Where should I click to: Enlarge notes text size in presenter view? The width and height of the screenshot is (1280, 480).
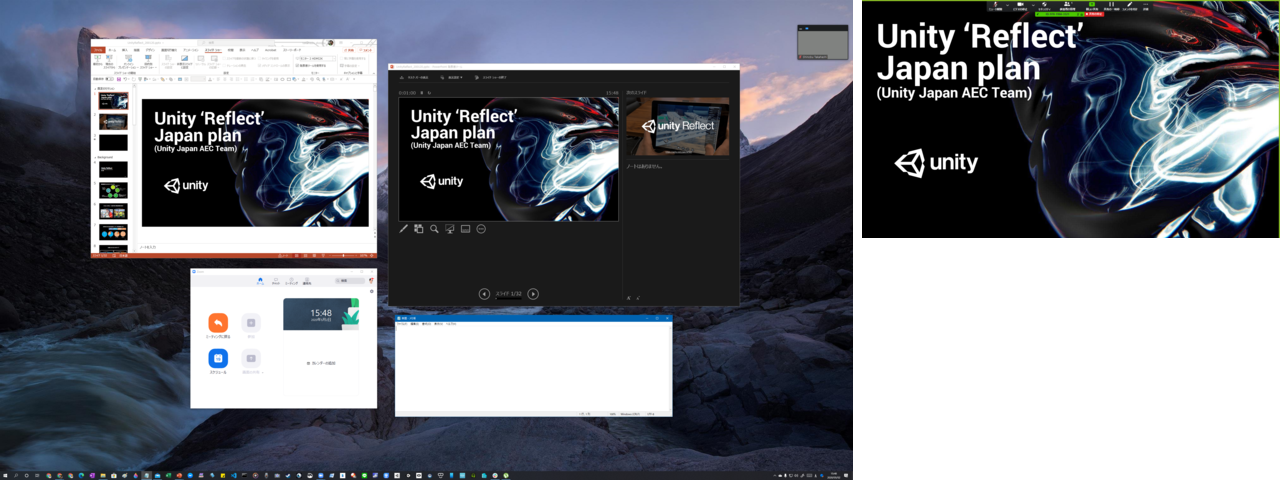pos(629,298)
